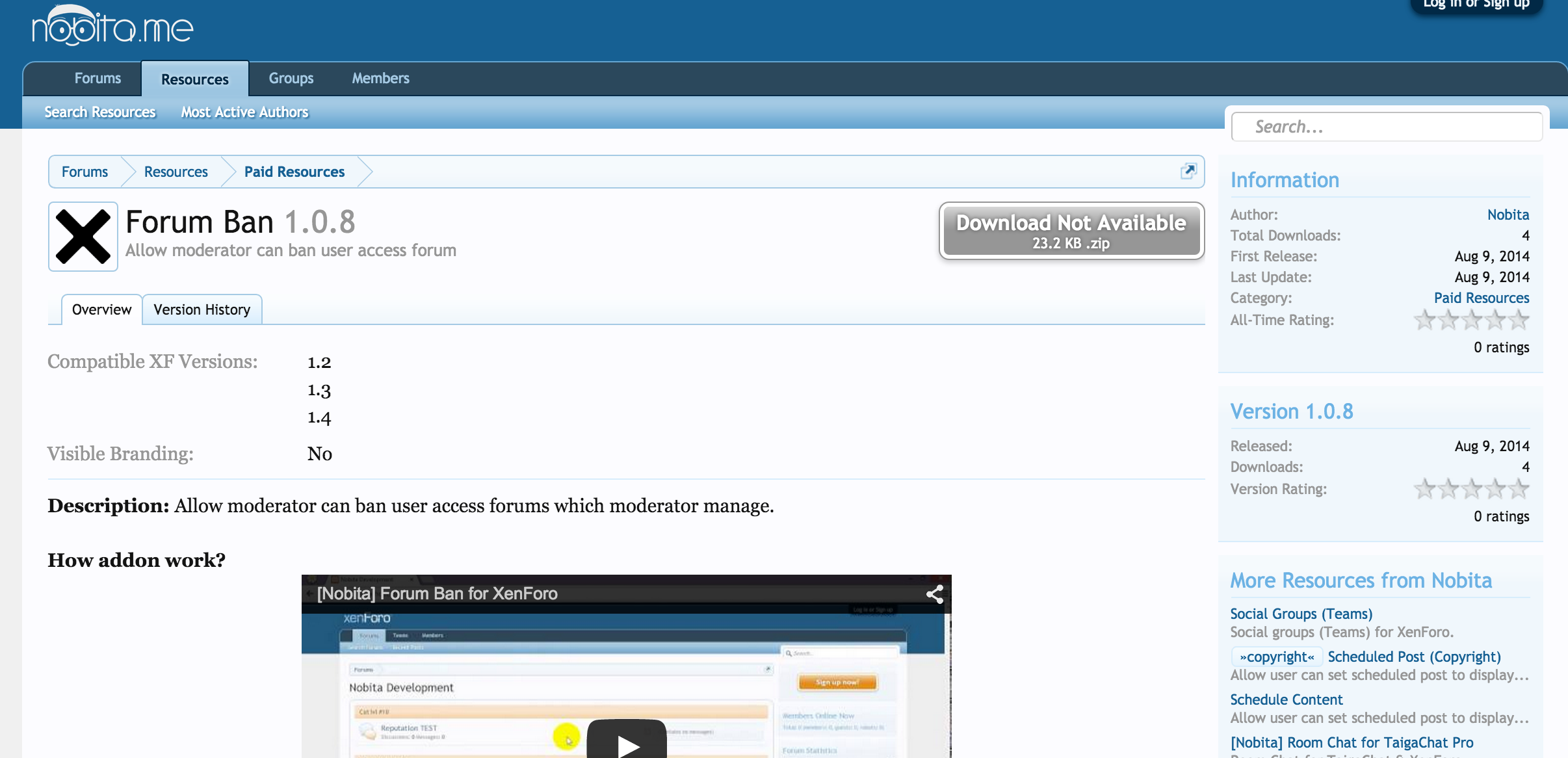The image size is (1568, 758).
Task: Click the 'Last Update:' label
Action: [1271, 277]
